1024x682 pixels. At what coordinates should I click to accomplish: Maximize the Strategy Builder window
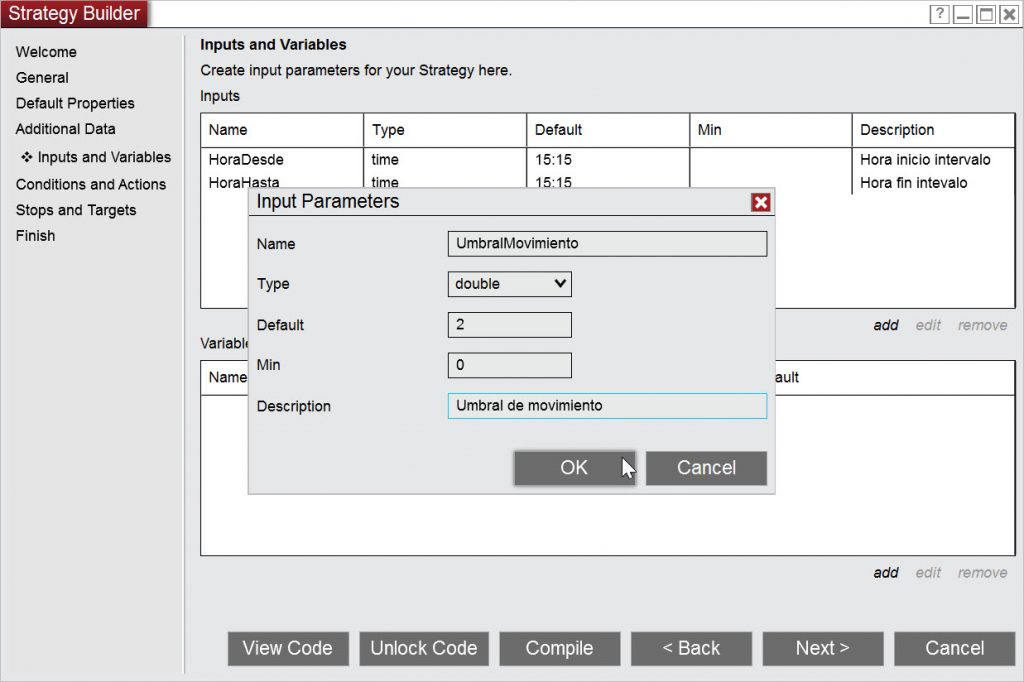click(x=986, y=14)
